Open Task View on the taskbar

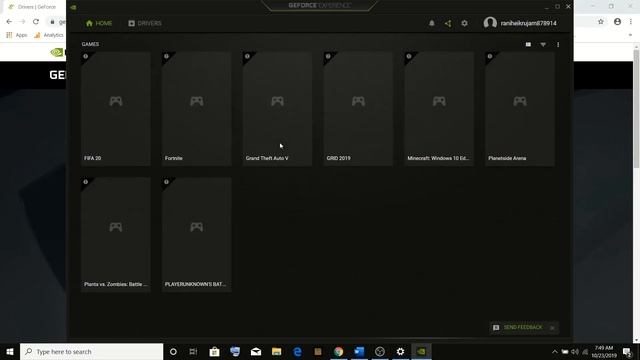(x=193, y=351)
